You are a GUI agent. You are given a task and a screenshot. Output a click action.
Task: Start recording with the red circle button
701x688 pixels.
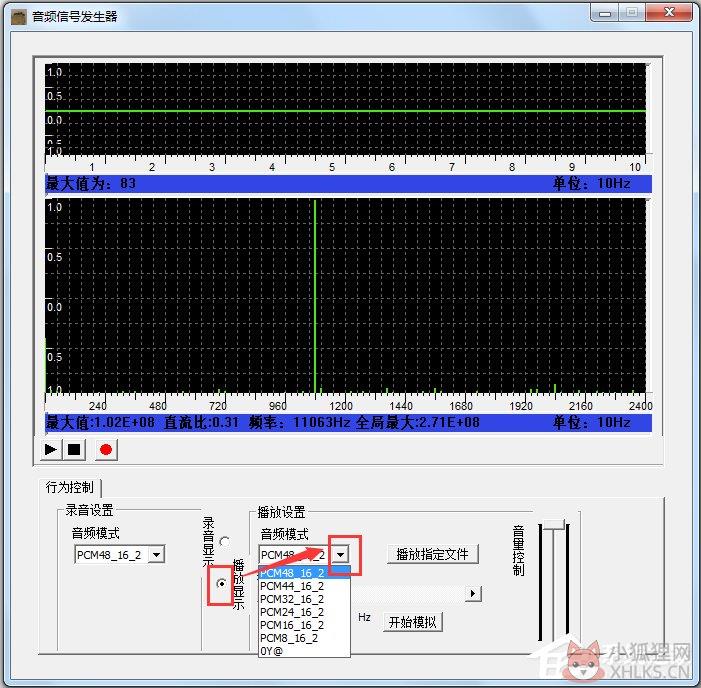(x=106, y=449)
